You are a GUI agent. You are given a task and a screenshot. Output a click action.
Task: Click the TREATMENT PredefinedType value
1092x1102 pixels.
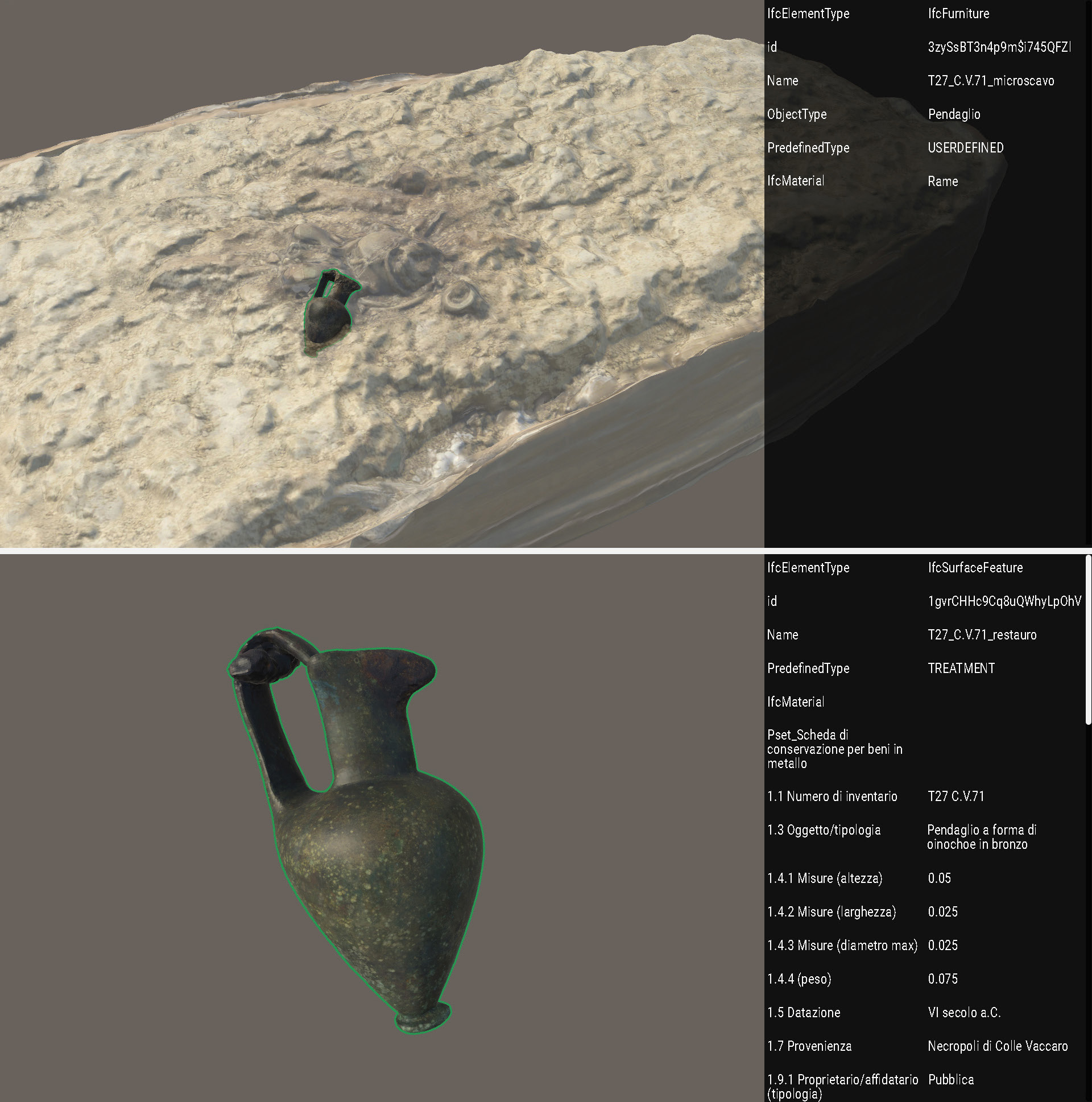point(961,668)
